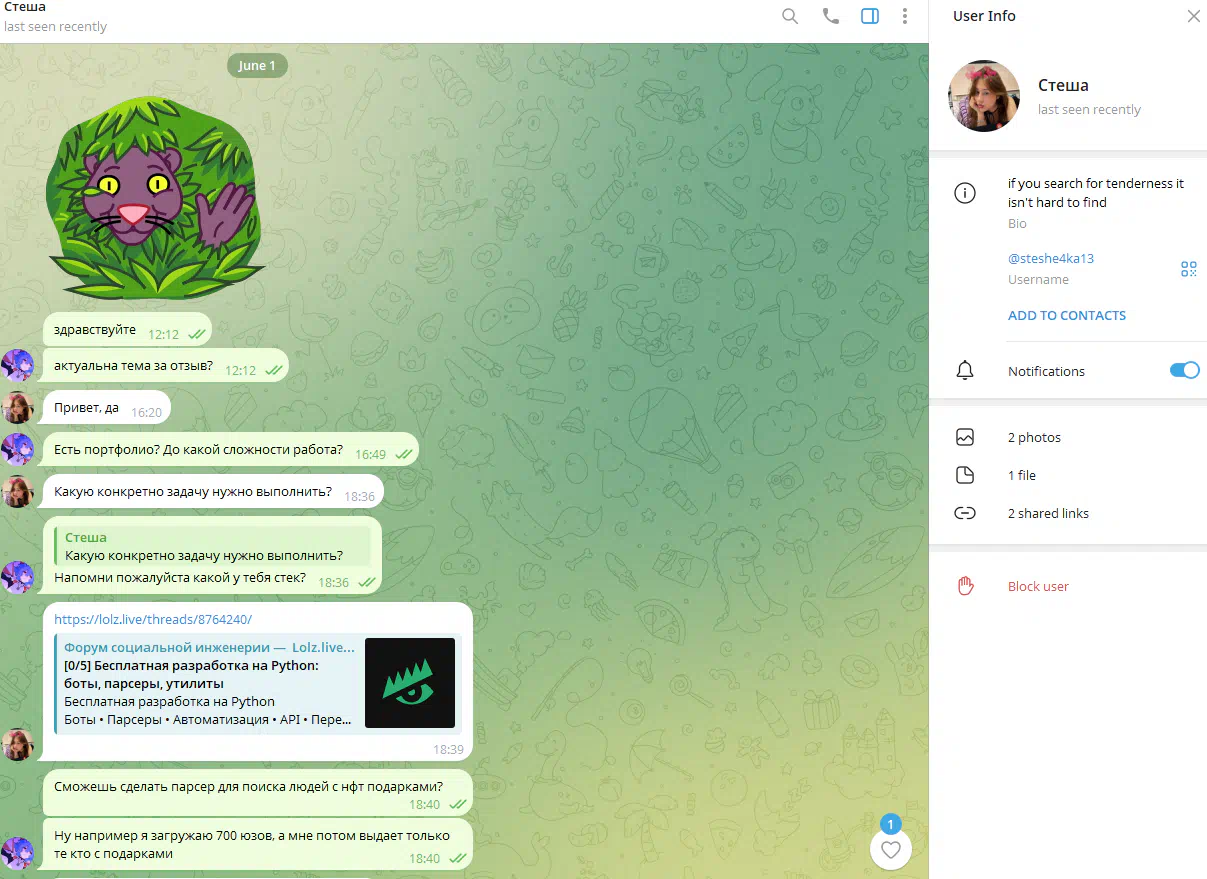This screenshot has width=1207, height=879.
Task: Click the bio text "if you search for tenderness"
Action: [x=1096, y=192]
